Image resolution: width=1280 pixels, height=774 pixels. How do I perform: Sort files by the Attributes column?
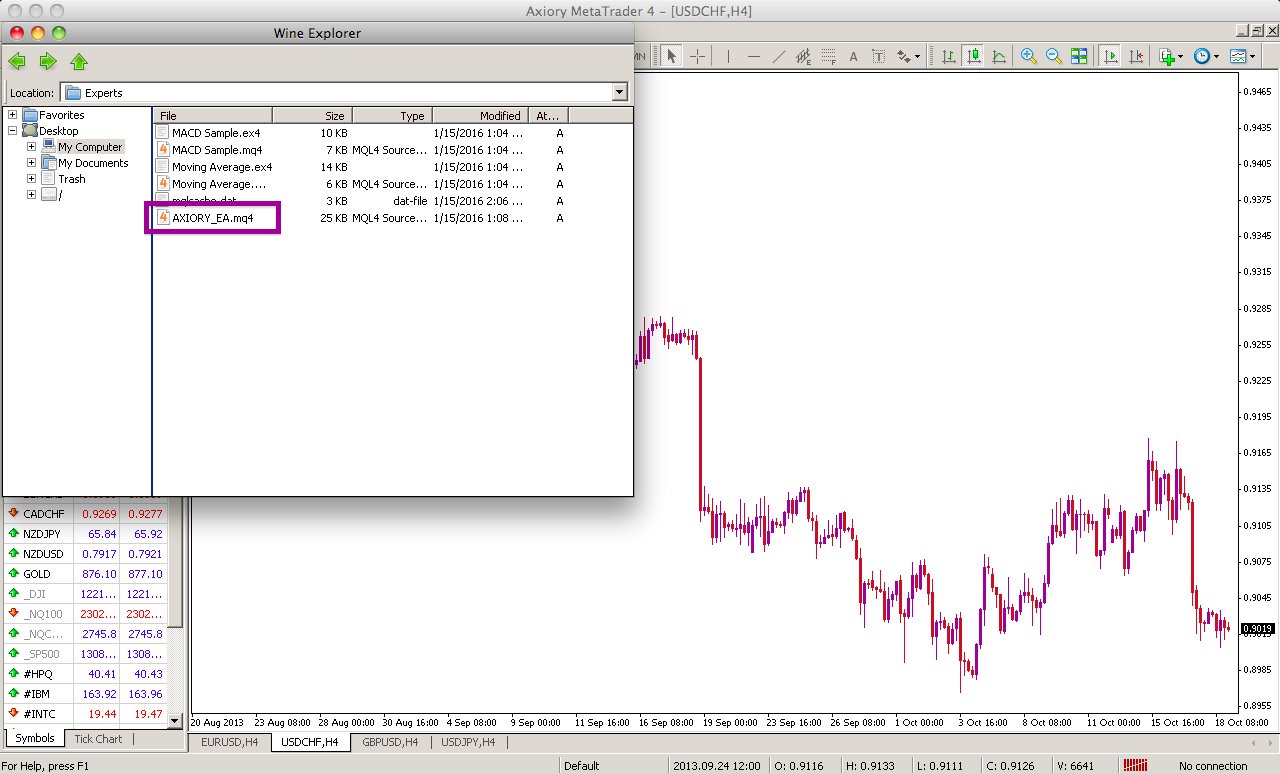[548, 116]
